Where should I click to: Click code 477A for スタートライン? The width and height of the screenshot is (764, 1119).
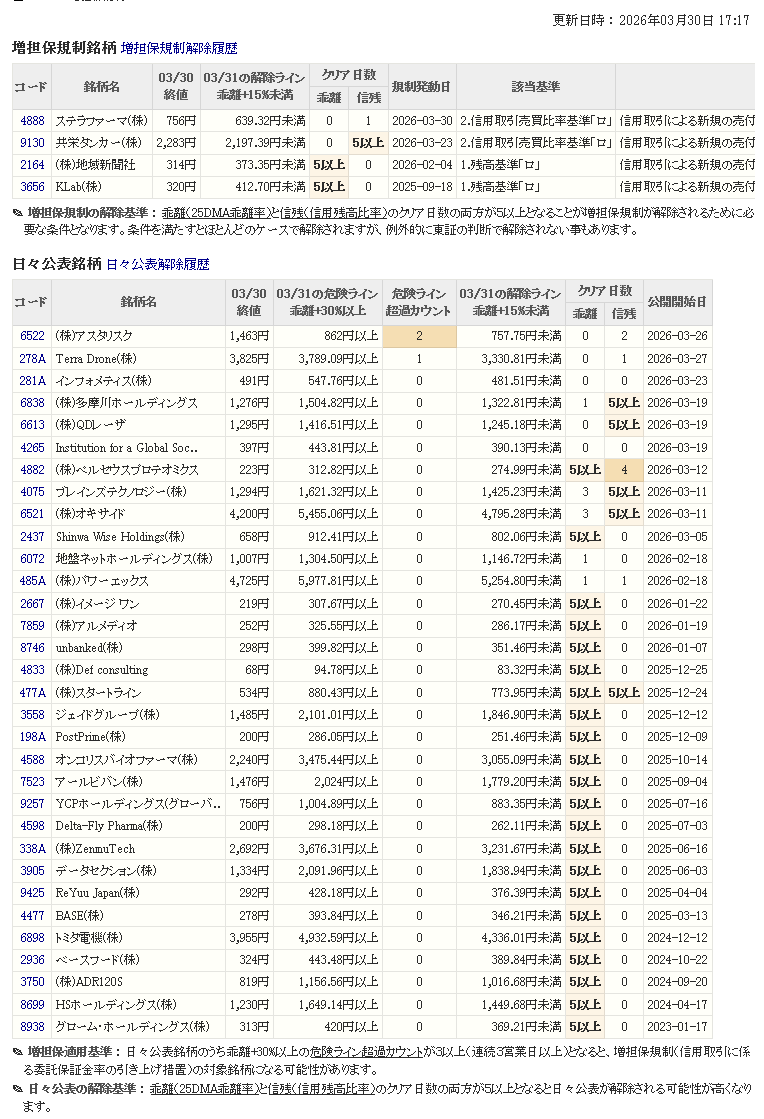click(x=32, y=692)
